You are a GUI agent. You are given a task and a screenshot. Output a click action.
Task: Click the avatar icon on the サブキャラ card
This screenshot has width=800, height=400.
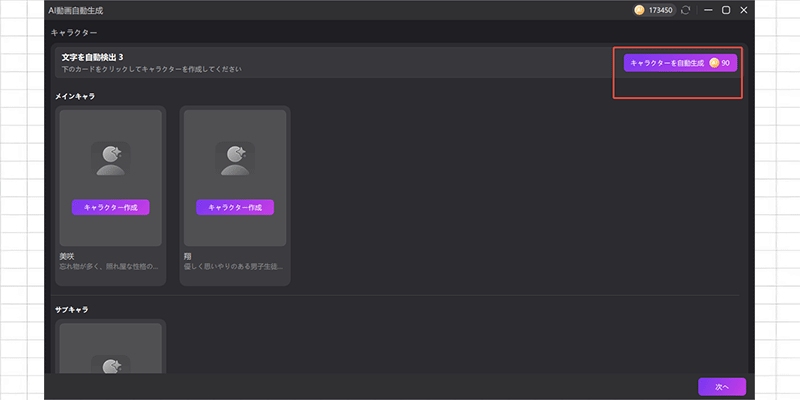[x=110, y=362]
